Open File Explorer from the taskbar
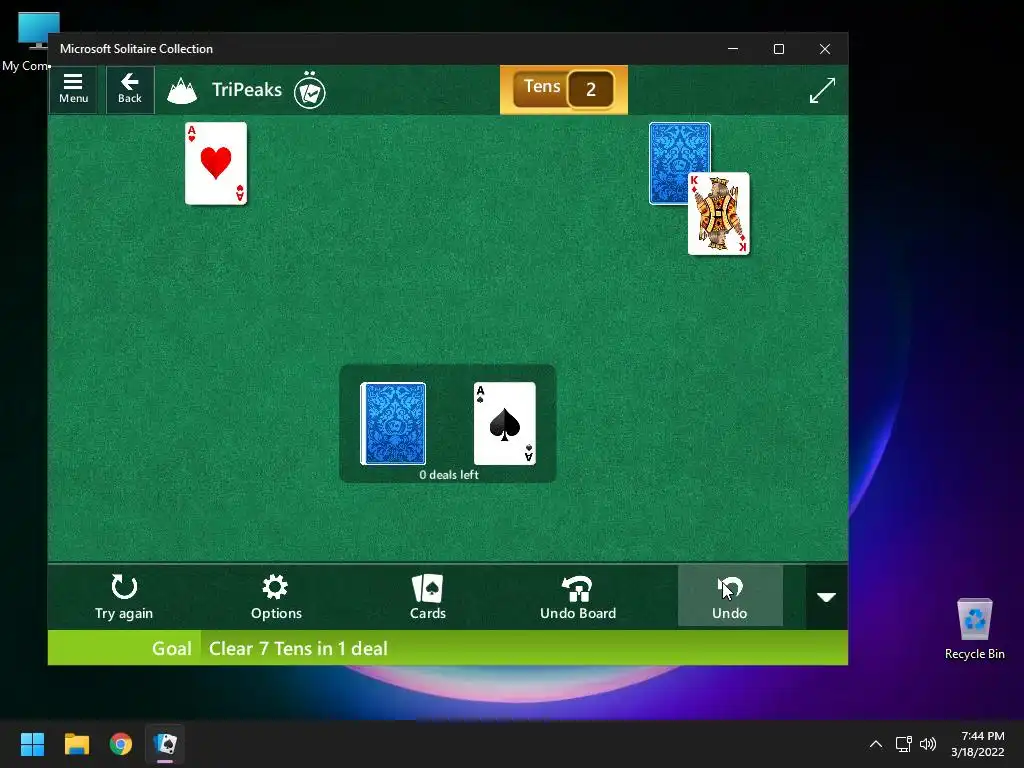Screen dimensions: 1024x768 (76, 744)
